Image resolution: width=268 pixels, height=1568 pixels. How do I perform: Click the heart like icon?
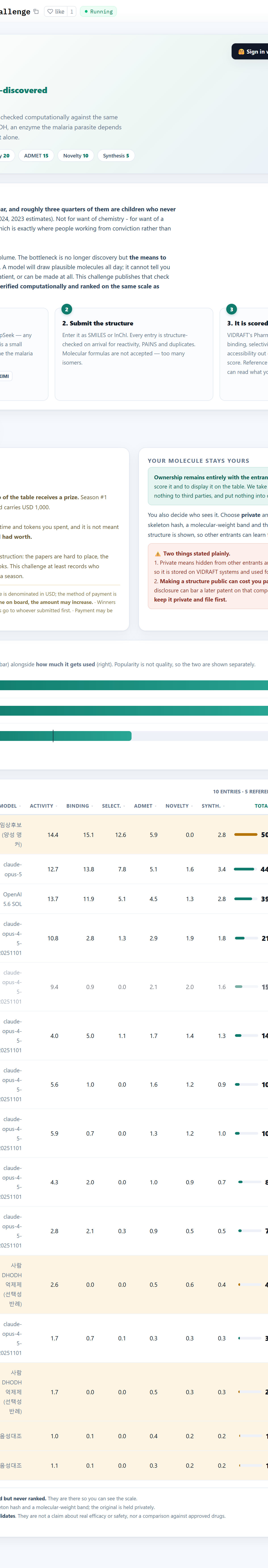(50, 12)
